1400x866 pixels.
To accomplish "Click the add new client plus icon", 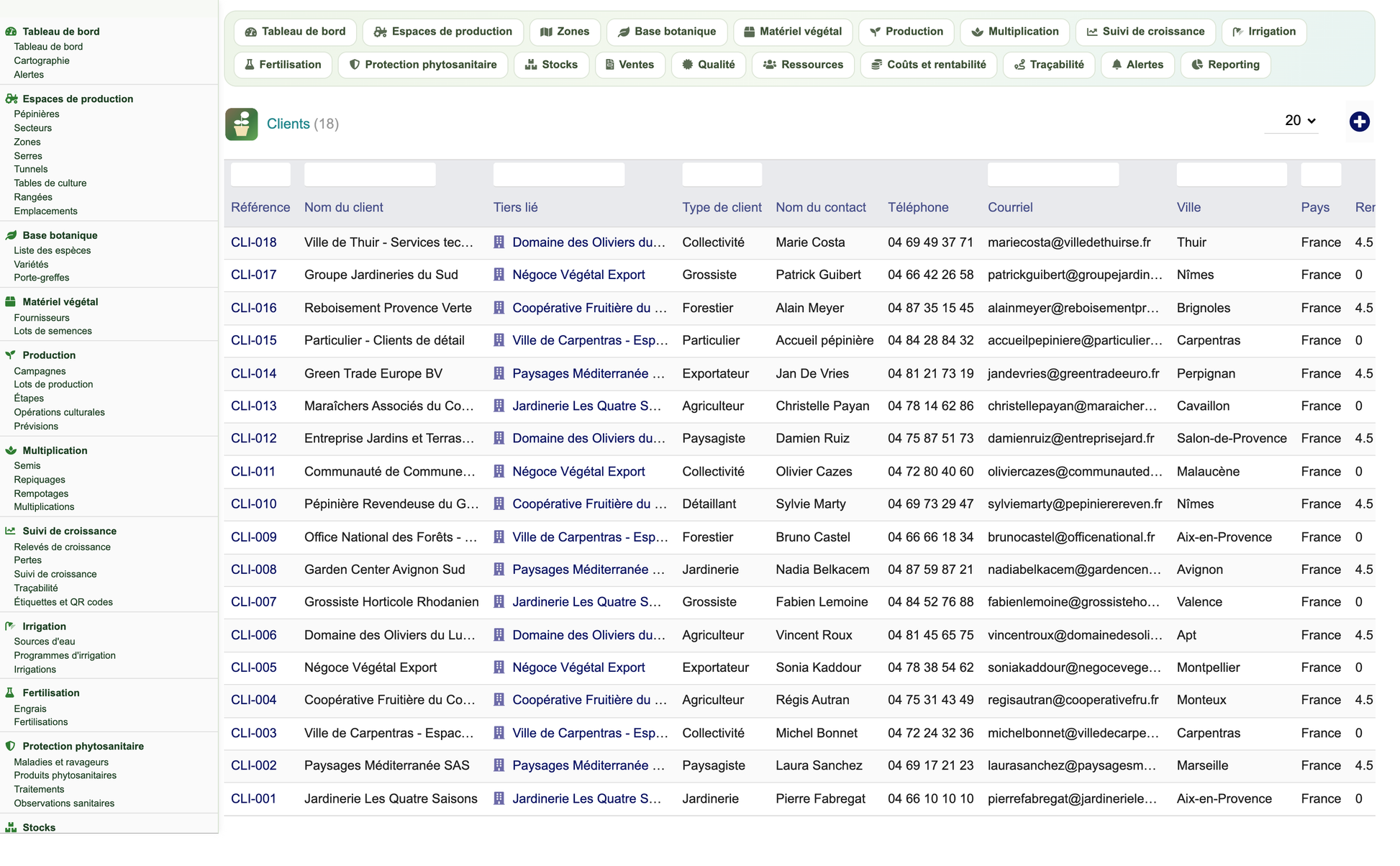I will 1358,122.
